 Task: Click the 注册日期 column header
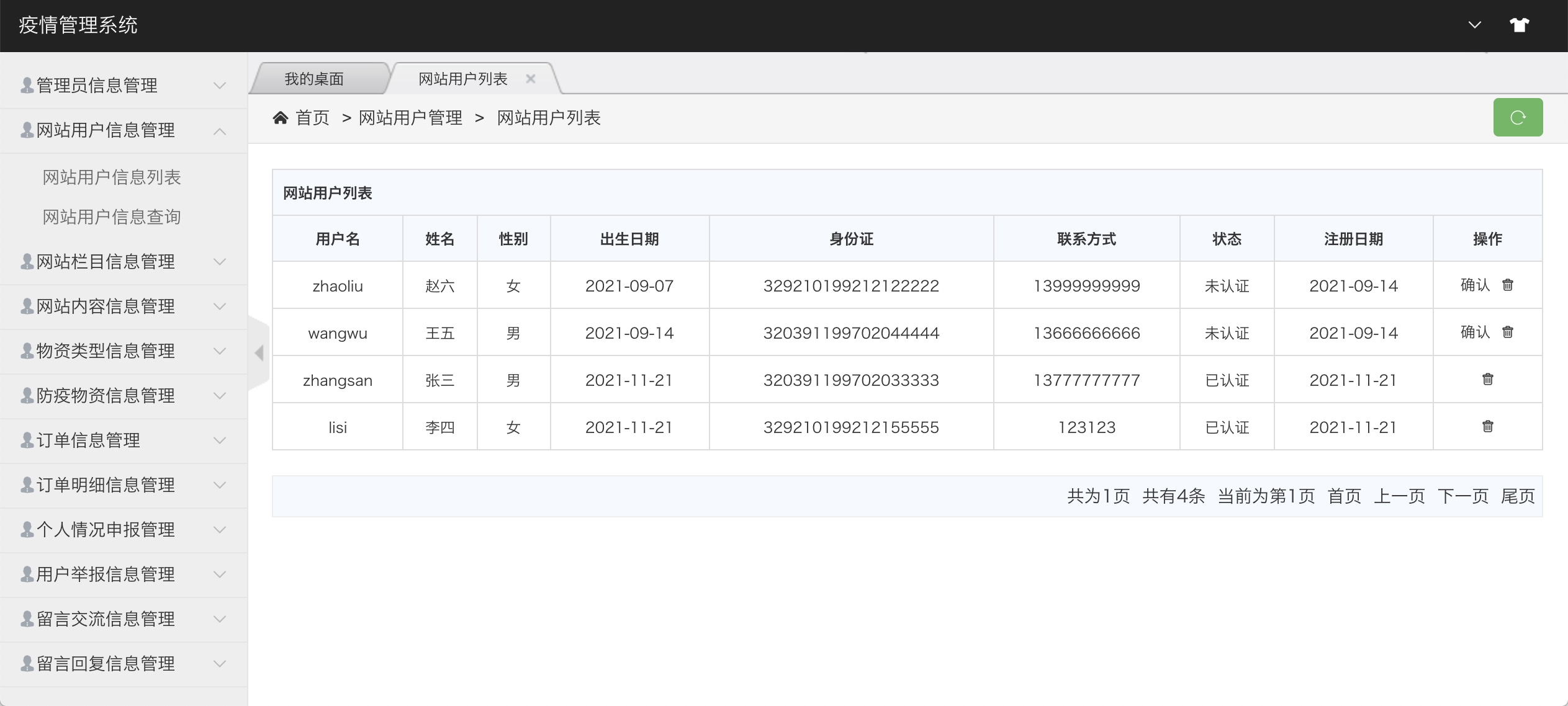1354,239
